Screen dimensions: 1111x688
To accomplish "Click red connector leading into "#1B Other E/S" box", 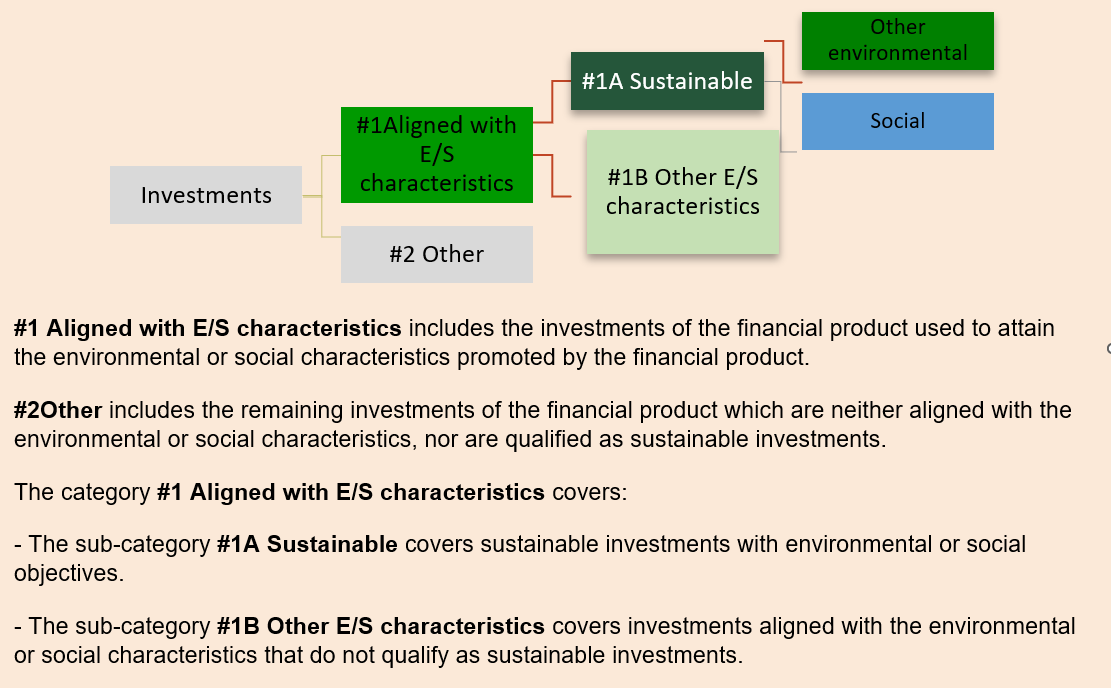I will click(553, 178).
